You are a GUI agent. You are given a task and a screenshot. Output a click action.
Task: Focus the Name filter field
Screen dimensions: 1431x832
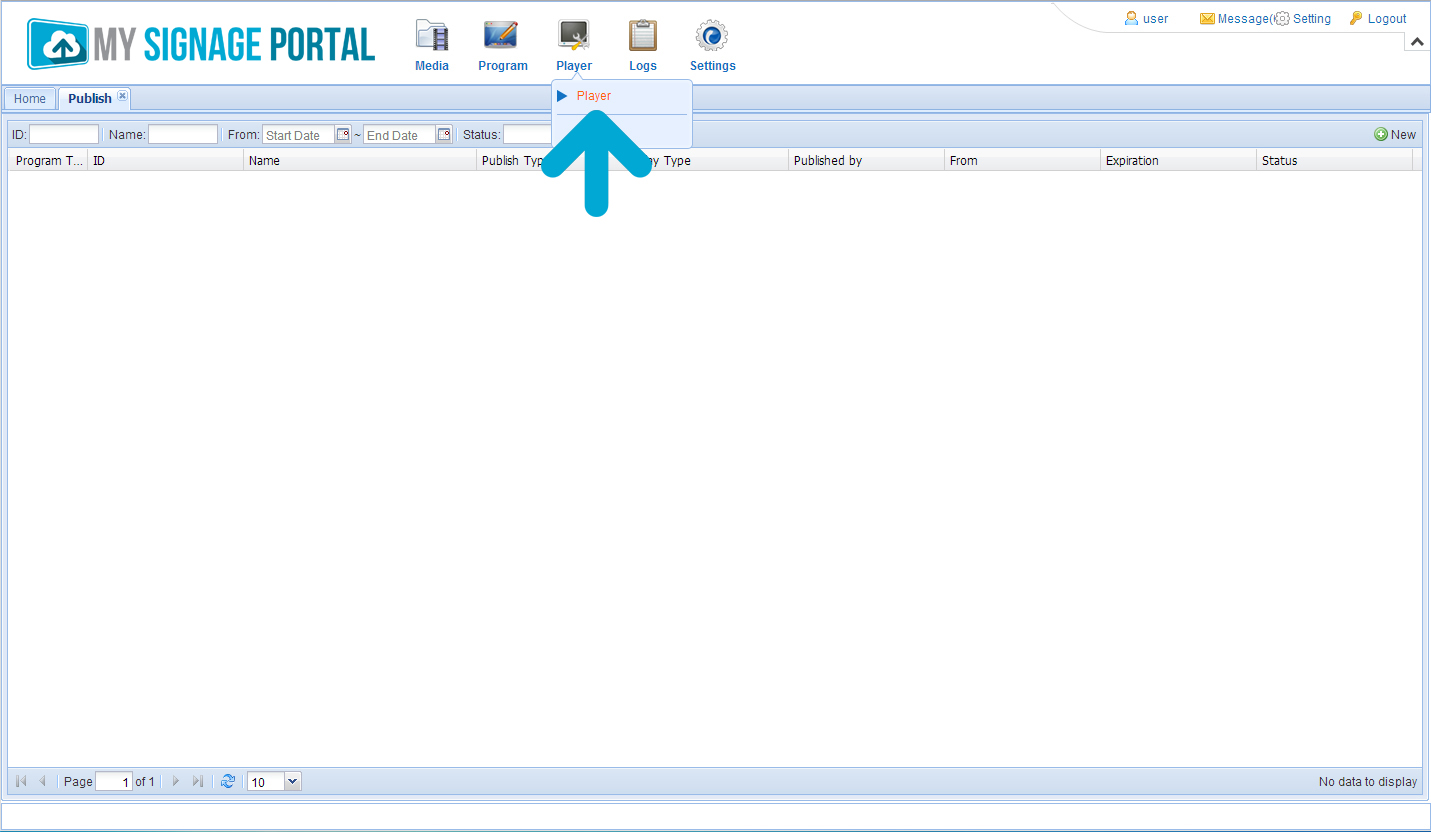pyautogui.click(x=183, y=135)
